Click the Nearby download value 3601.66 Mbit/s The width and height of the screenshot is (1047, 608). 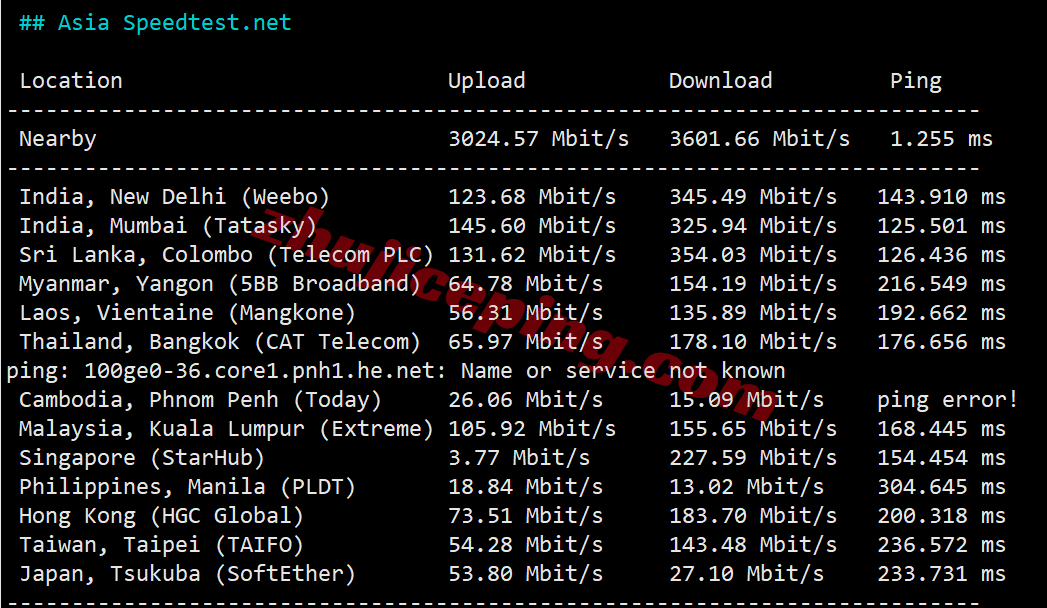click(x=759, y=139)
